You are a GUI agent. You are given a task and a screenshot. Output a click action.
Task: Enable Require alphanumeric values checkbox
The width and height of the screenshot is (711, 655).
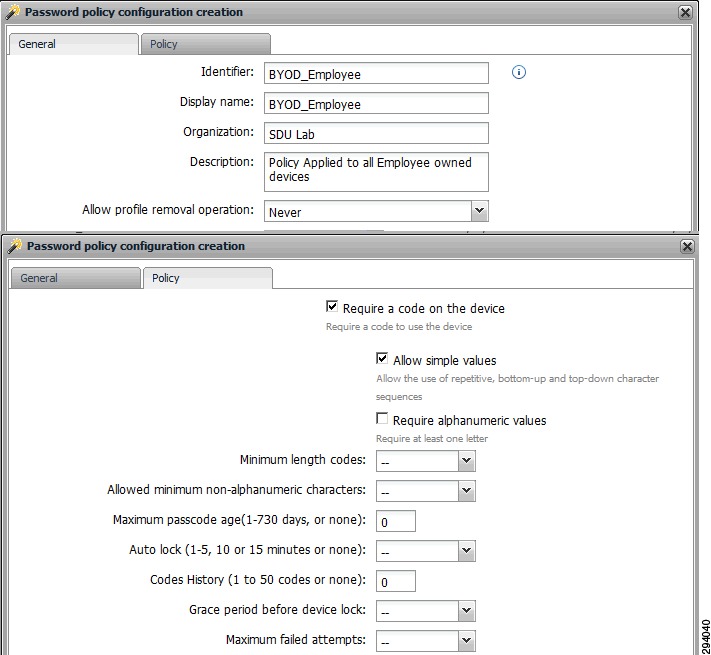[x=382, y=418]
